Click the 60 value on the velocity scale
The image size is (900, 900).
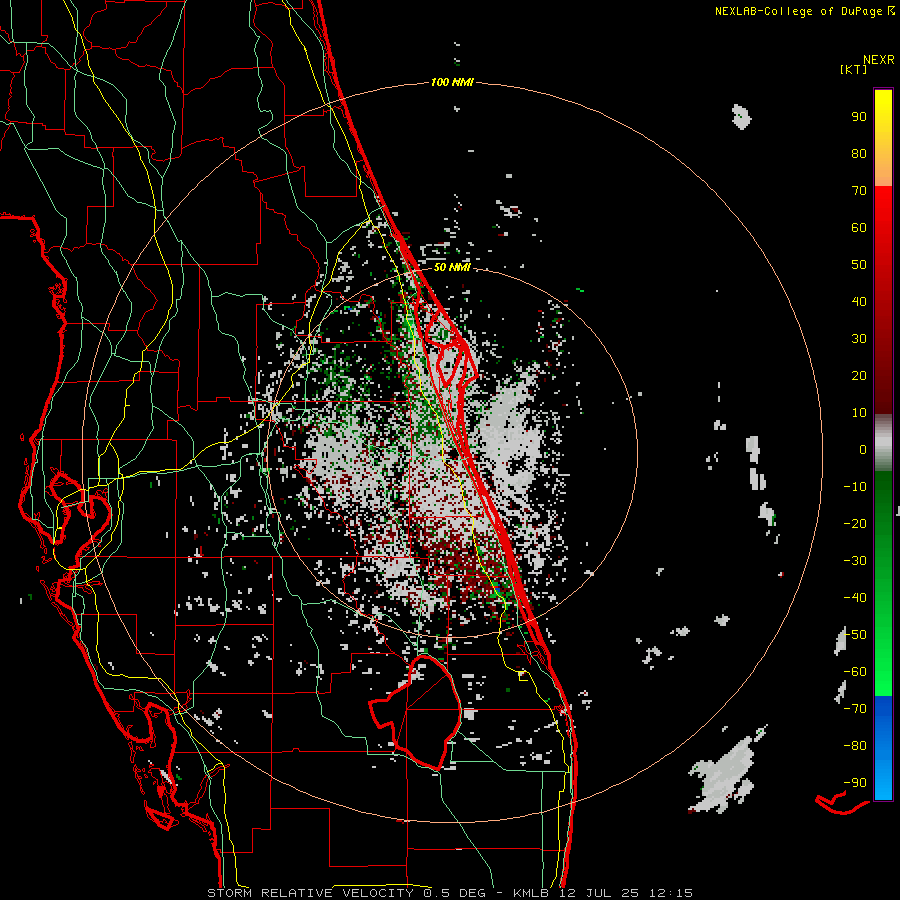tap(859, 228)
